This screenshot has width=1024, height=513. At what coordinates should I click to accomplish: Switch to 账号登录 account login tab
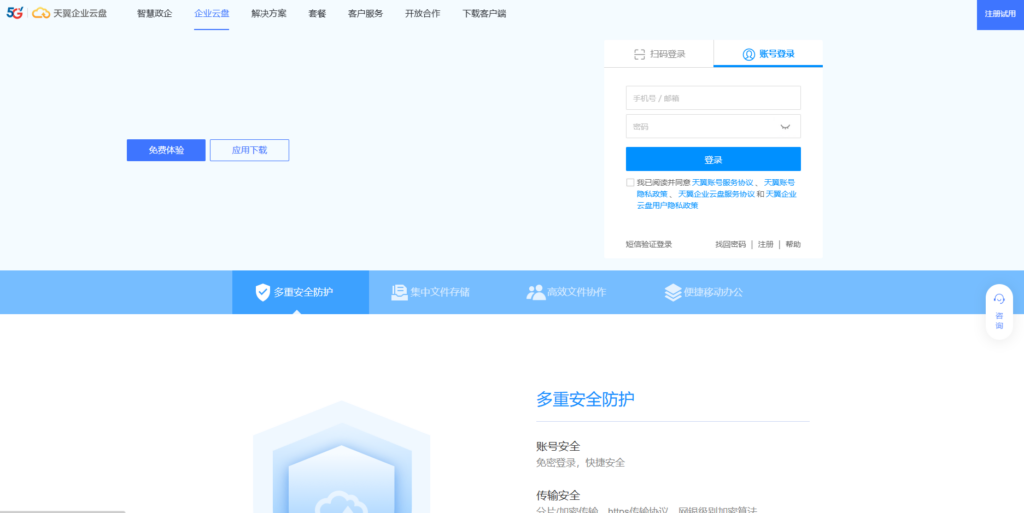click(x=768, y=54)
